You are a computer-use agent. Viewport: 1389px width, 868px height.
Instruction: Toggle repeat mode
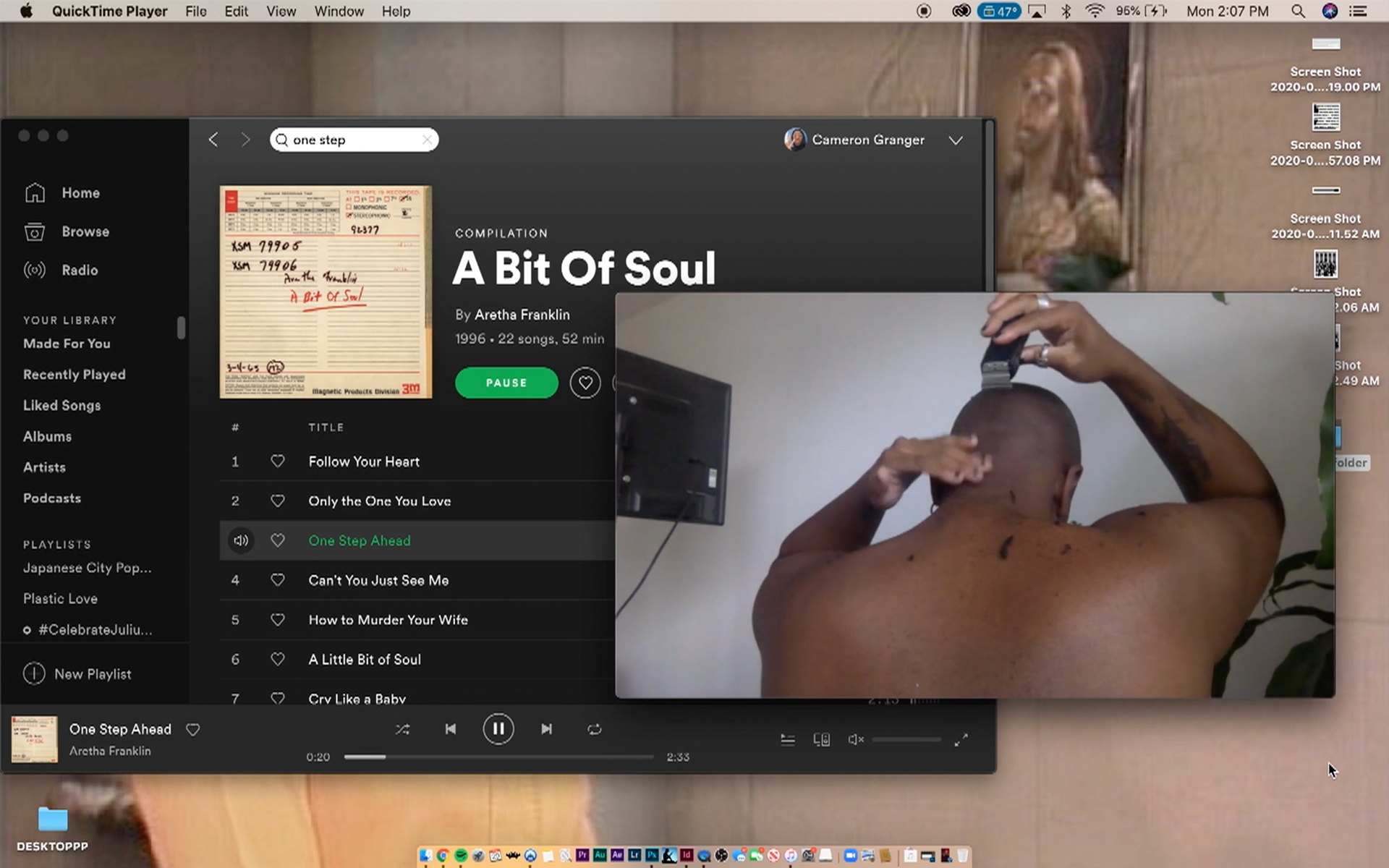595,729
